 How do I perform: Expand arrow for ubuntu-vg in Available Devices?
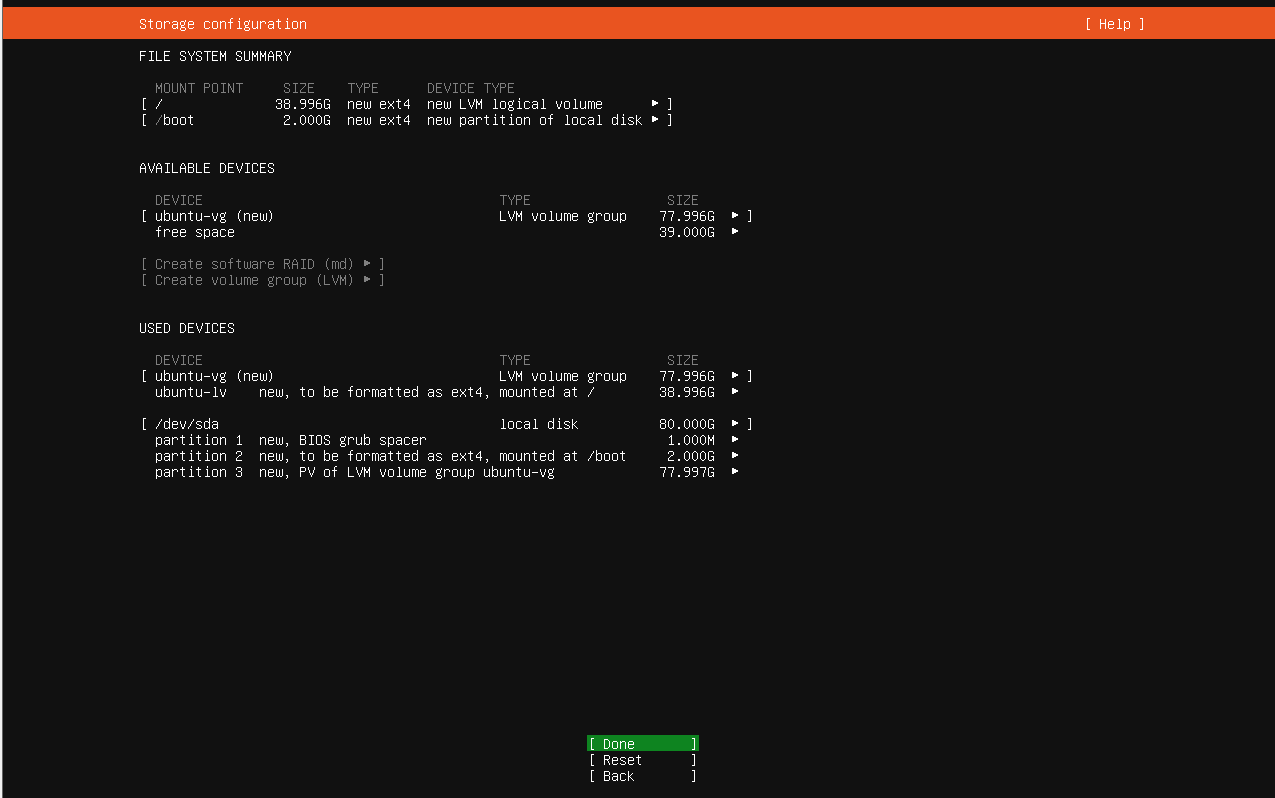736,216
